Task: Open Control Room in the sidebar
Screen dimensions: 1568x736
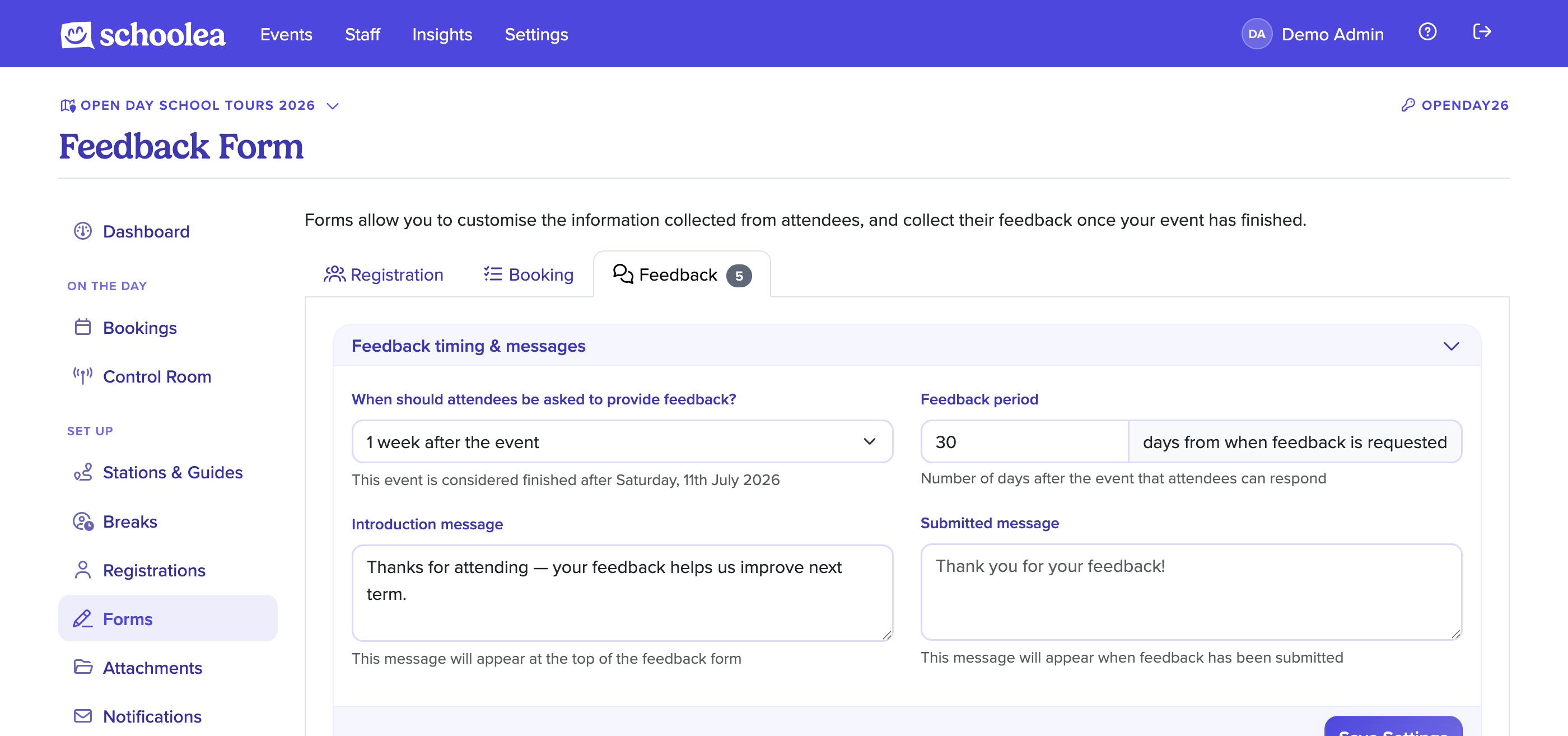Action: [x=167, y=376]
